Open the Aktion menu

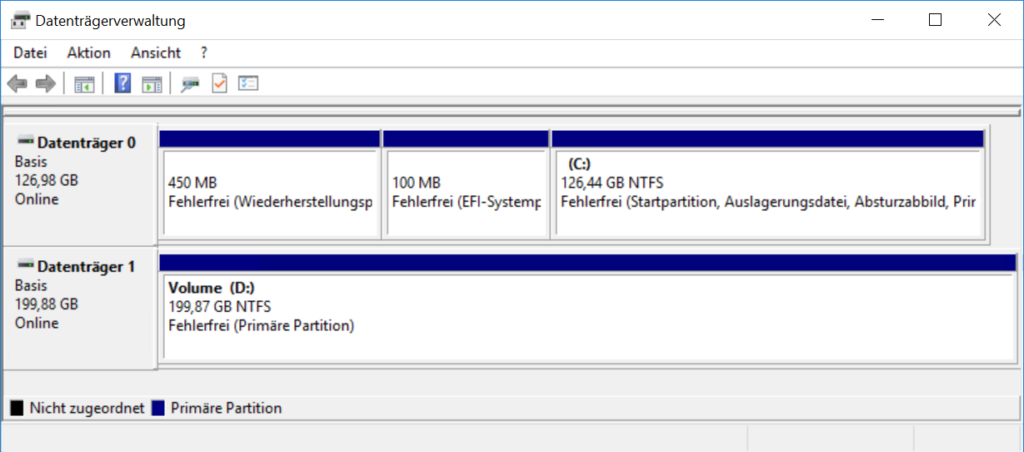point(88,52)
